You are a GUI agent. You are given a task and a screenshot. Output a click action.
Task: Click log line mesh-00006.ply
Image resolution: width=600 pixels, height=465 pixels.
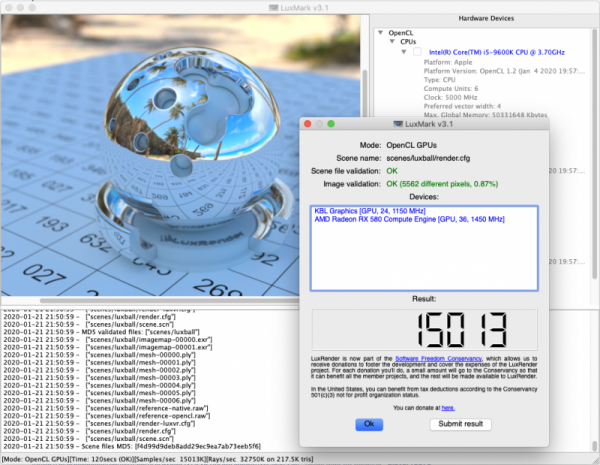pos(99,401)
